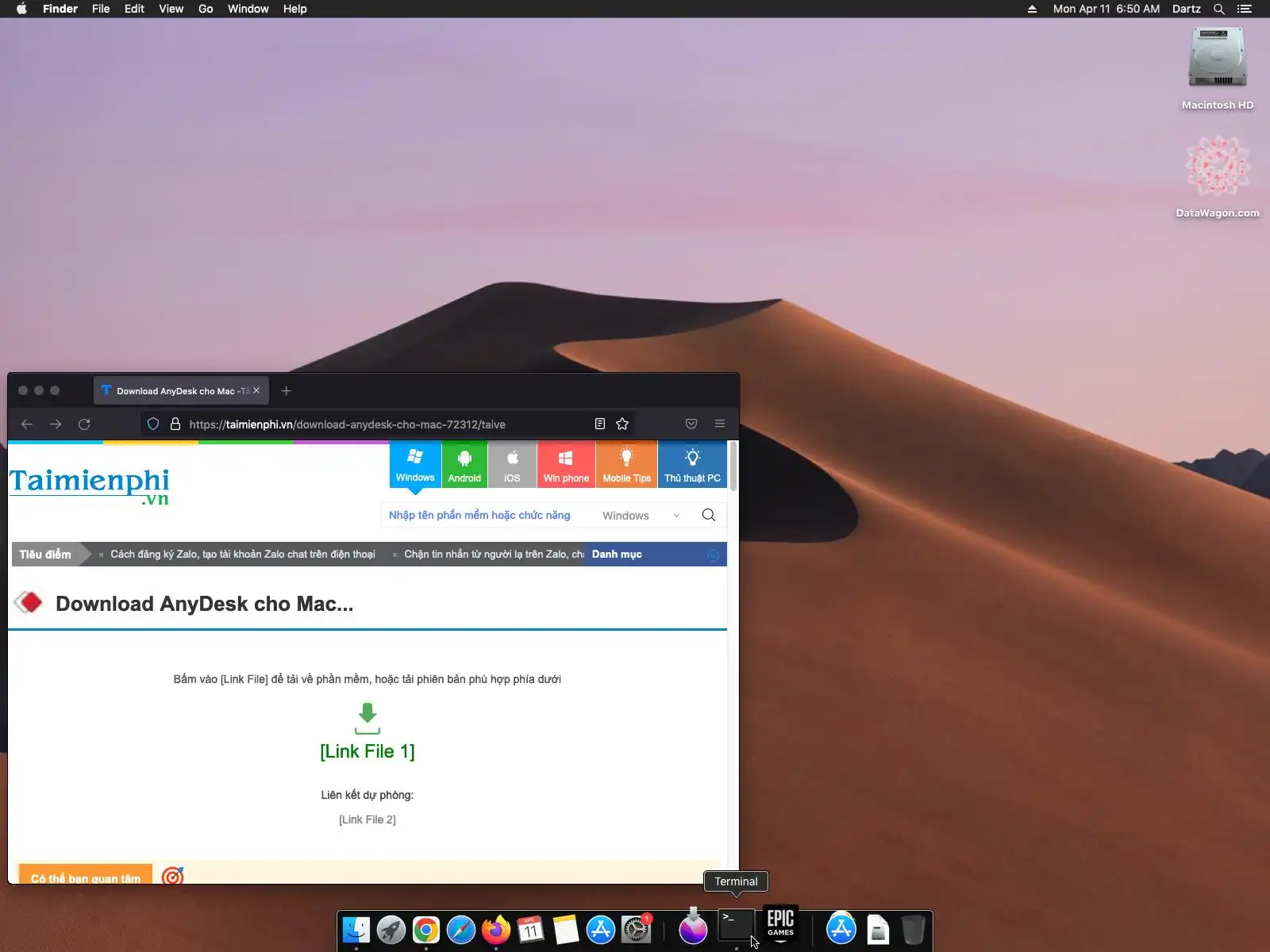This screenshot has height=952, width=1270.
Task: Click the Có thể bạn quan tâm label
Action: 86,875
